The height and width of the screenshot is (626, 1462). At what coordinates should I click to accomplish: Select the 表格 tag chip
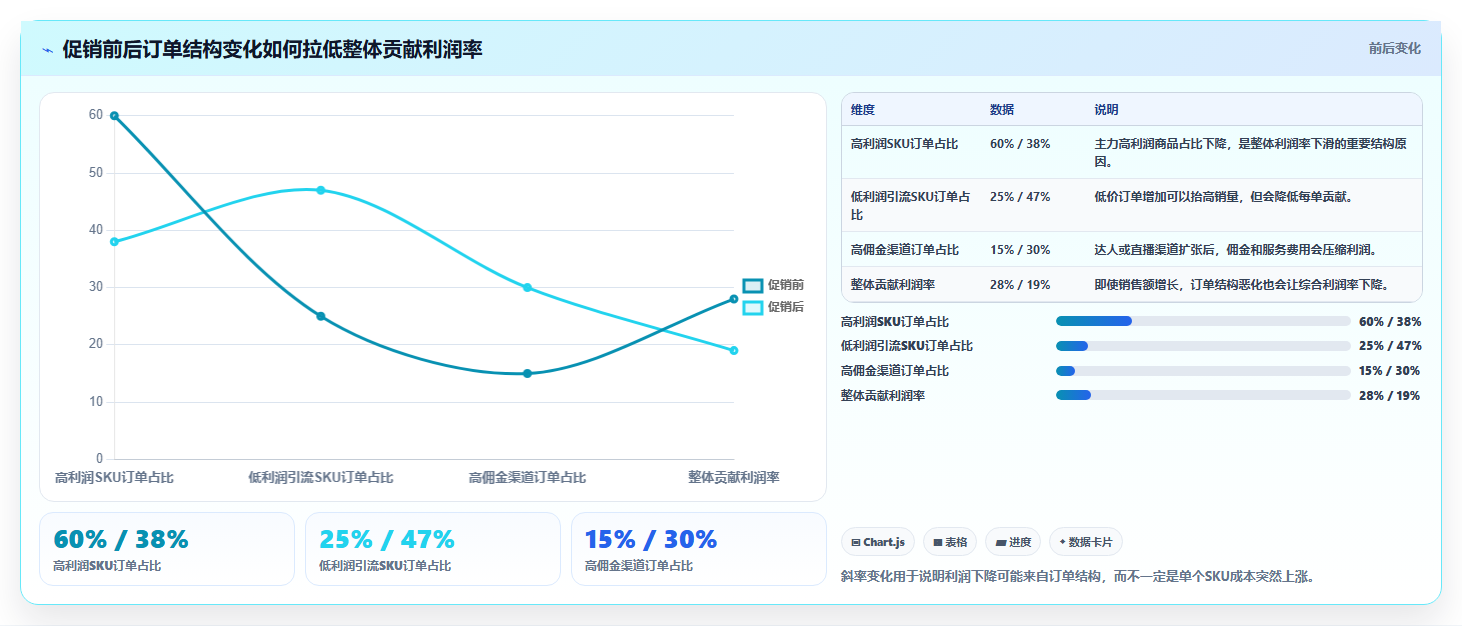pos(950,542)
